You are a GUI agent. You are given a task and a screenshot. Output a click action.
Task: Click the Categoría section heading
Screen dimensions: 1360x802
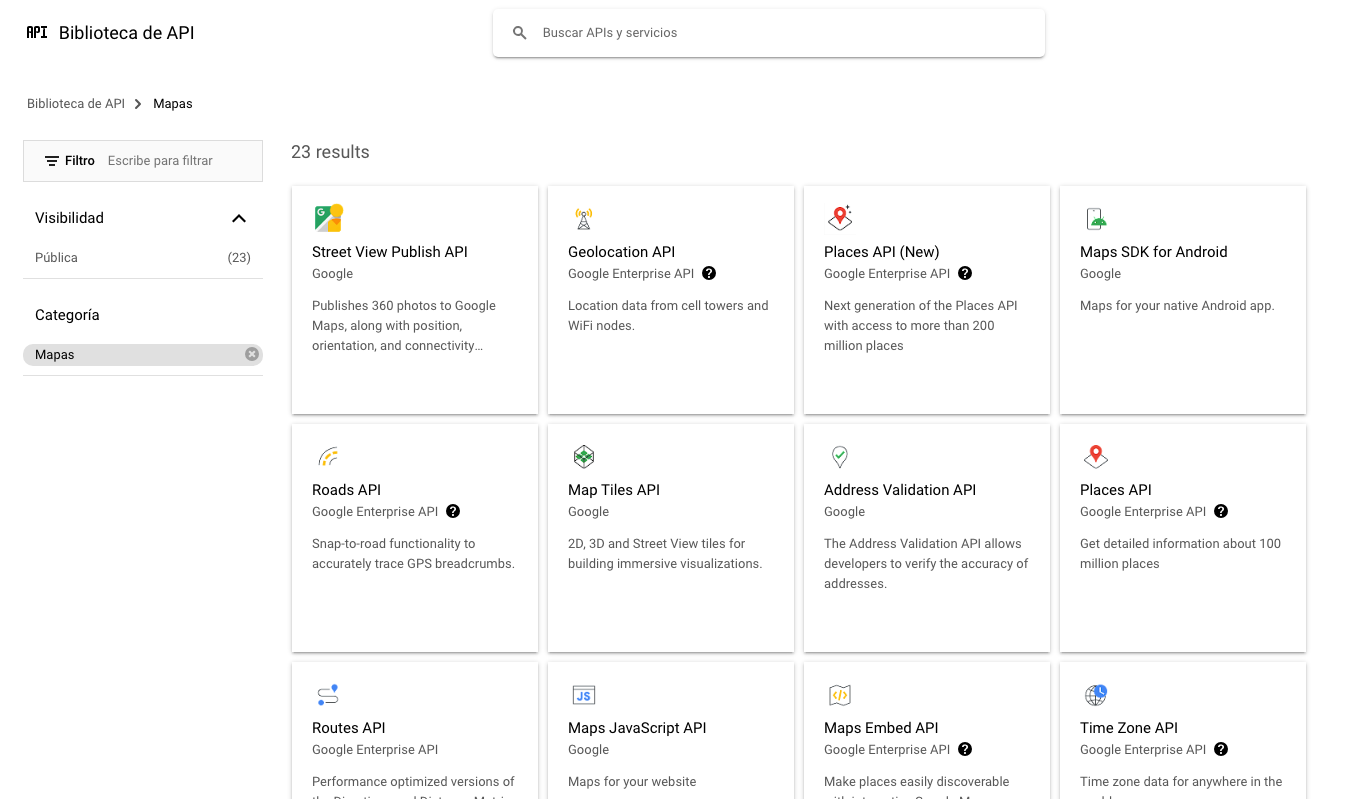tap(67, 315)
